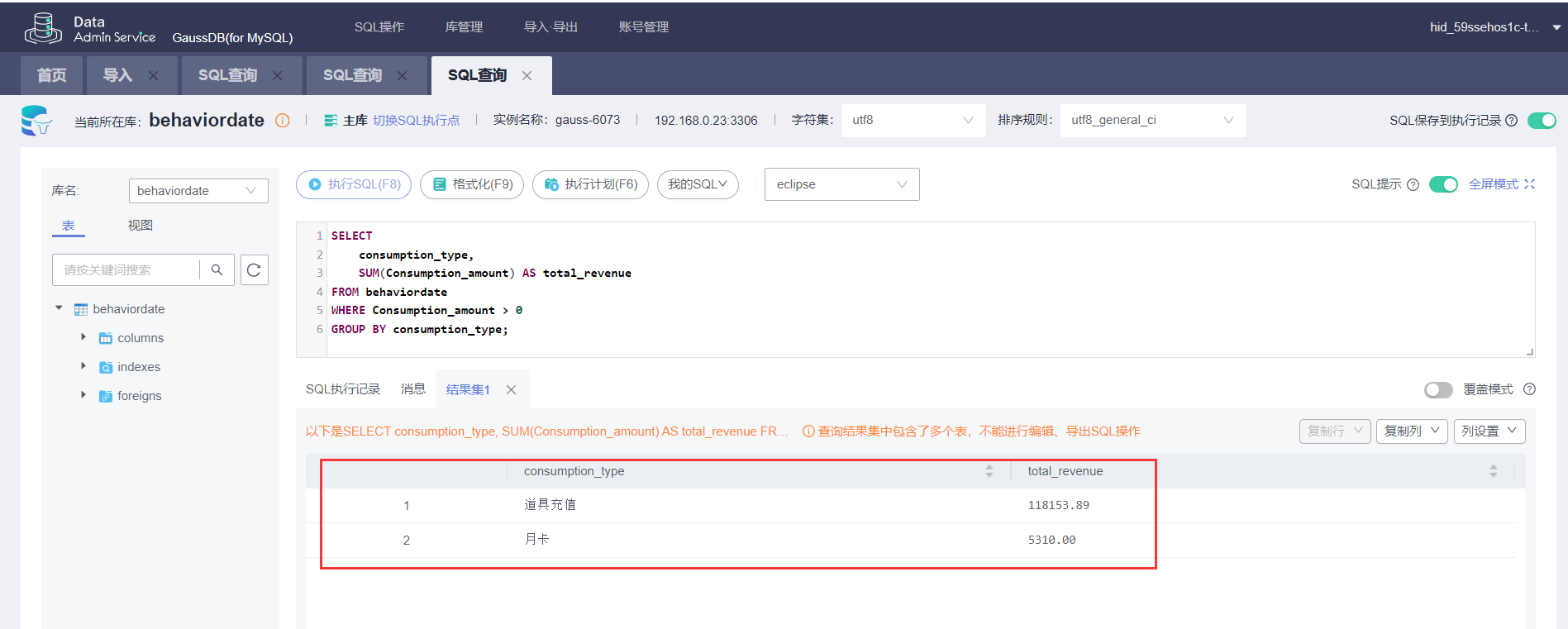
Task: Open the 列设置 dropdown
Action: click(1489, 431)
